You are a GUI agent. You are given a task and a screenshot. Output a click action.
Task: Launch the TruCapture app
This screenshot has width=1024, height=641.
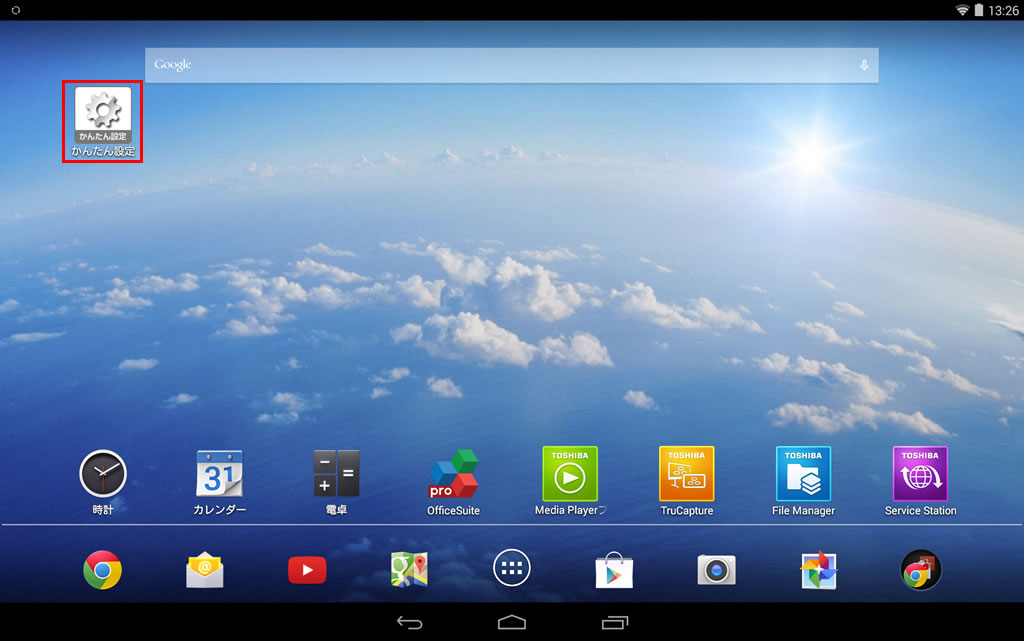tap(687, 474)
